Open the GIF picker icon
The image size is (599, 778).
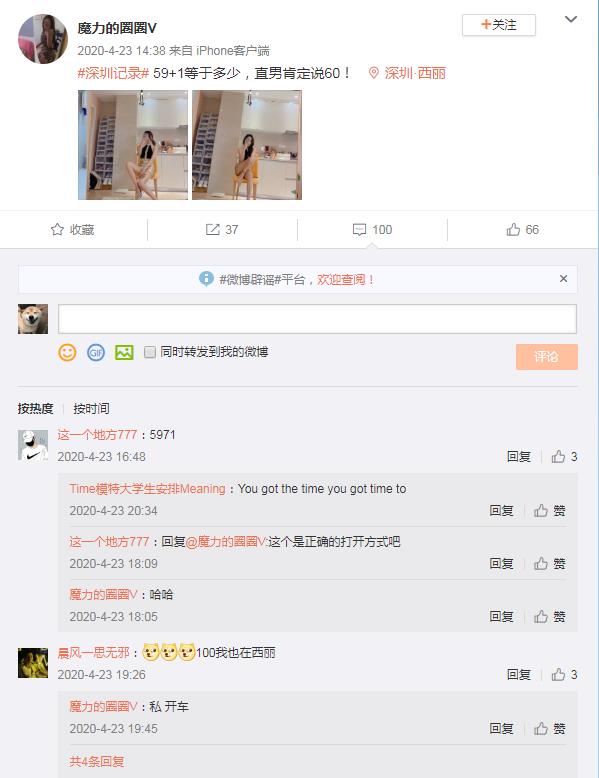(x=96, y=352)
